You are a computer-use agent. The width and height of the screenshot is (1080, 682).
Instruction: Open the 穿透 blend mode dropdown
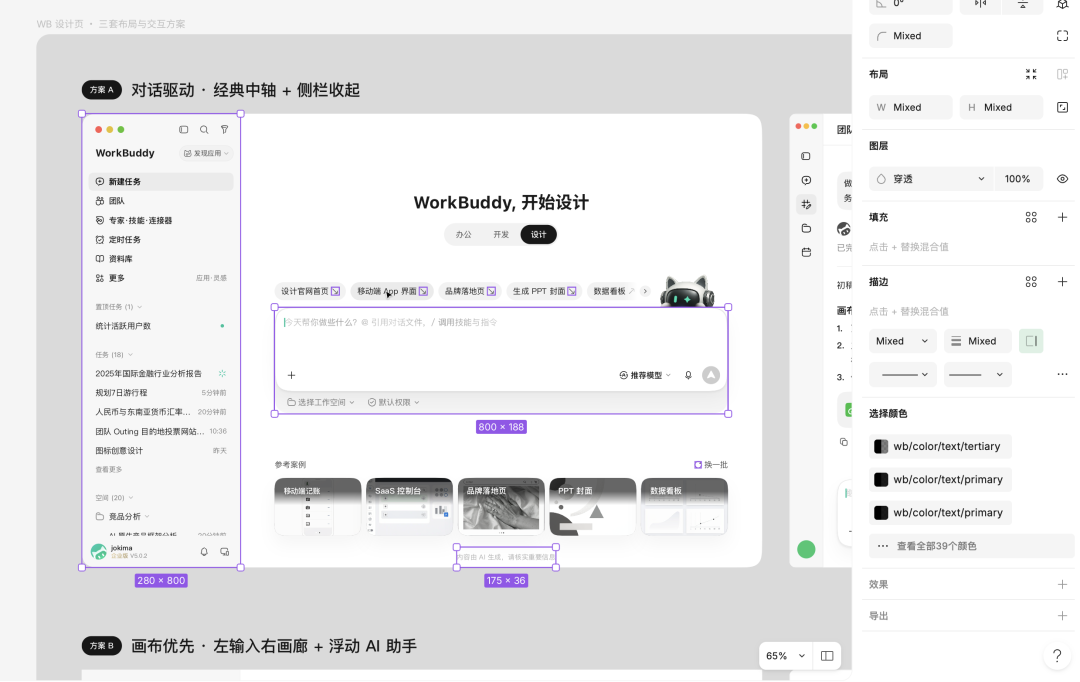pos(931,179)
